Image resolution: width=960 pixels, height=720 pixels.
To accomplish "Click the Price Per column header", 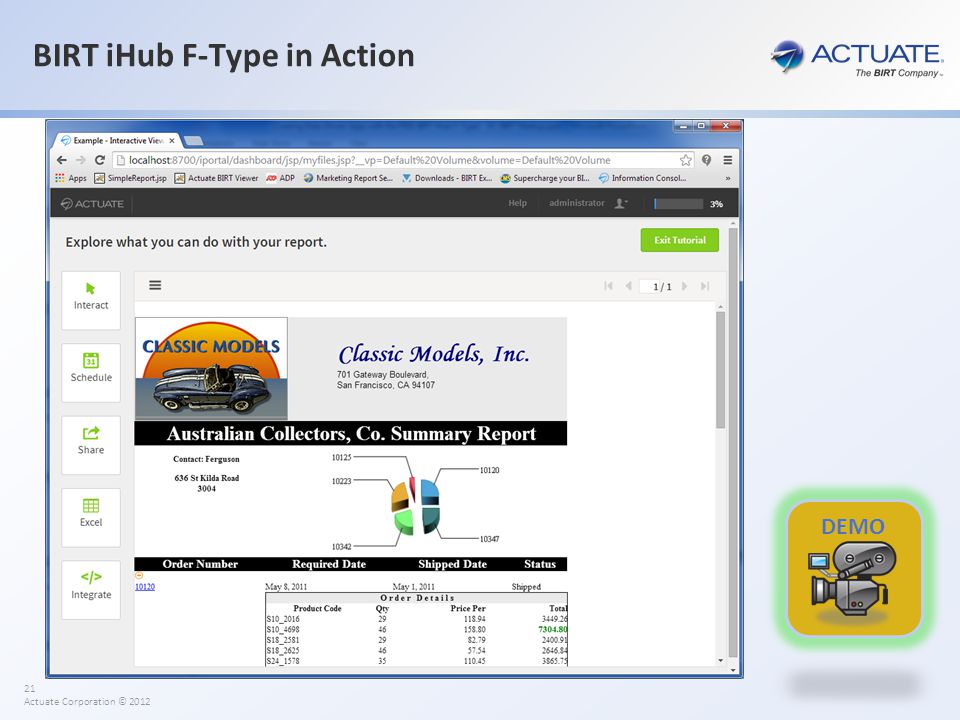I will click(x=468, y=609).
